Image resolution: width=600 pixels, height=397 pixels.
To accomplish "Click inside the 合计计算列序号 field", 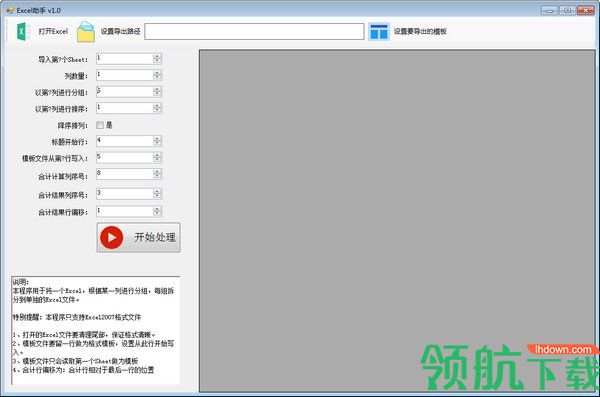I will 125,174.
